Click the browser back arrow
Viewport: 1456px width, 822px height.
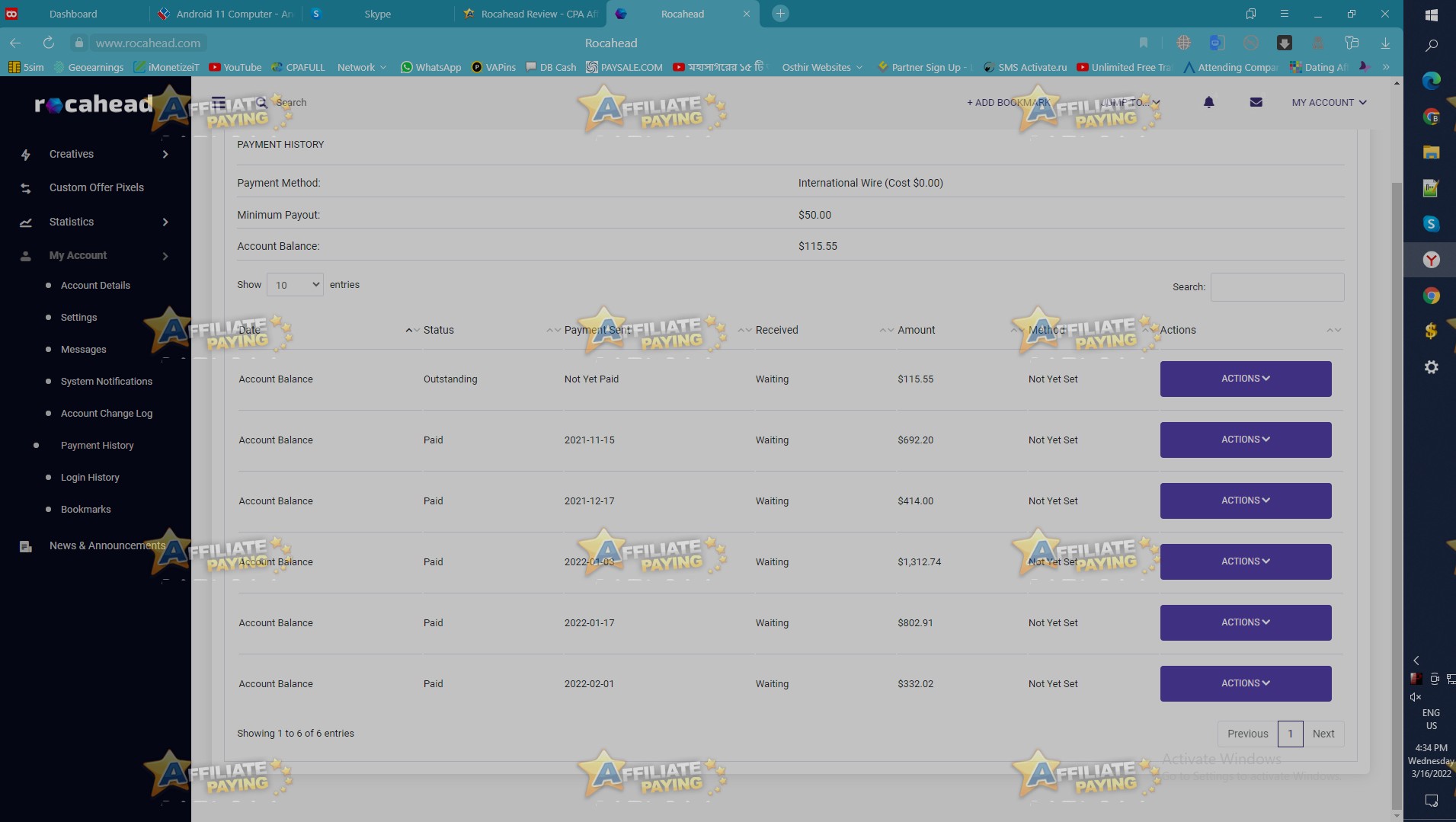click(x=15, y=43)
